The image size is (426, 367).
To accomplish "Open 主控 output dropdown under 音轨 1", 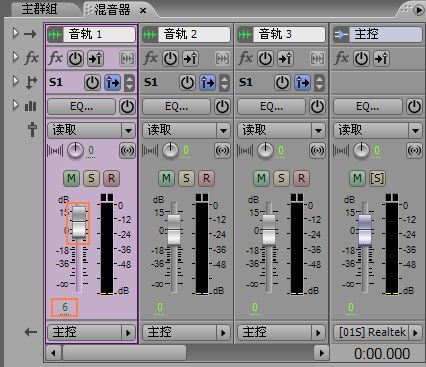I will pos(91,332).
